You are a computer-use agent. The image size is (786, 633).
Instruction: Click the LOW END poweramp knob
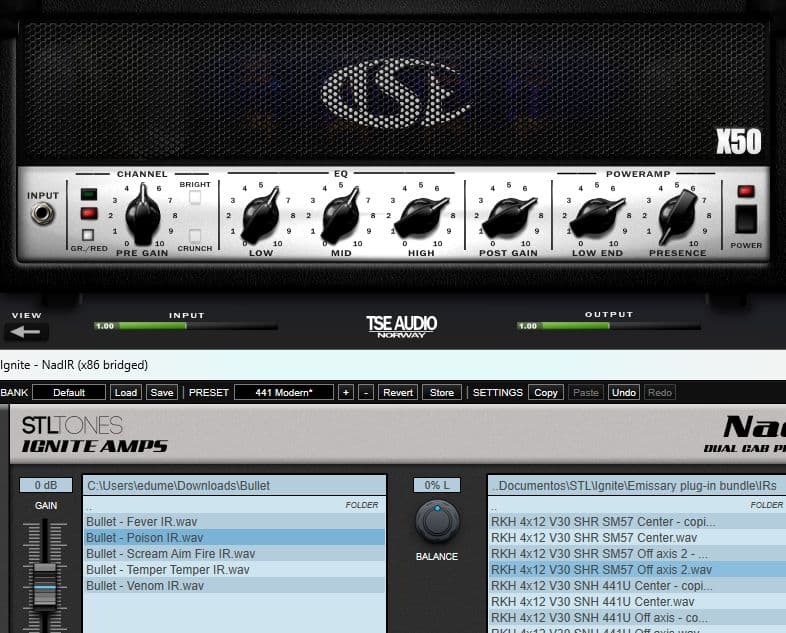point(597,217)
